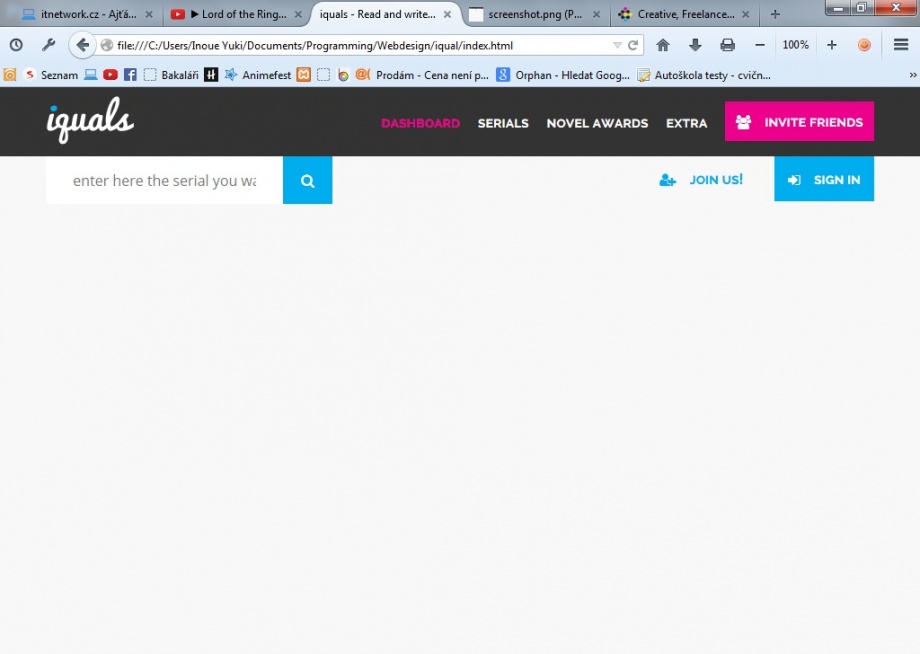Switch to the screenshot.png tab
The width and height of the screenshot is (920, 654).
point(535,14)
